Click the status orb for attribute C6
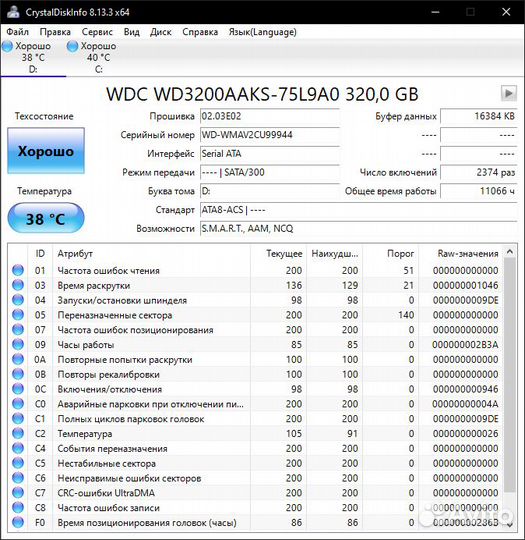This screenshot has width=525, height=540. (x=18, y=478)
